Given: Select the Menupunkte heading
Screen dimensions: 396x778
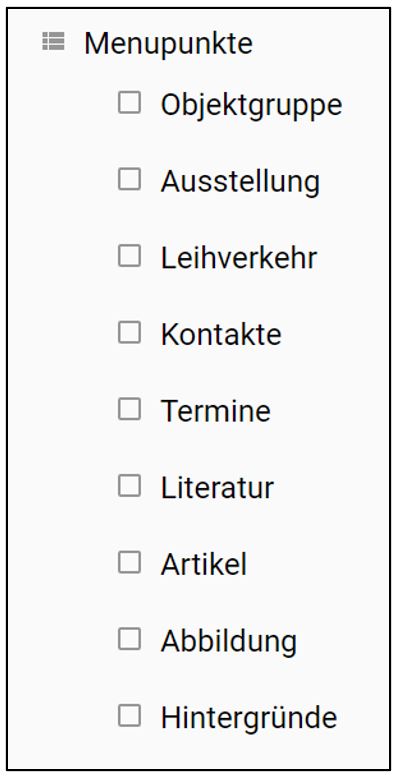Looking at the screenshot, I should [168, 43].
